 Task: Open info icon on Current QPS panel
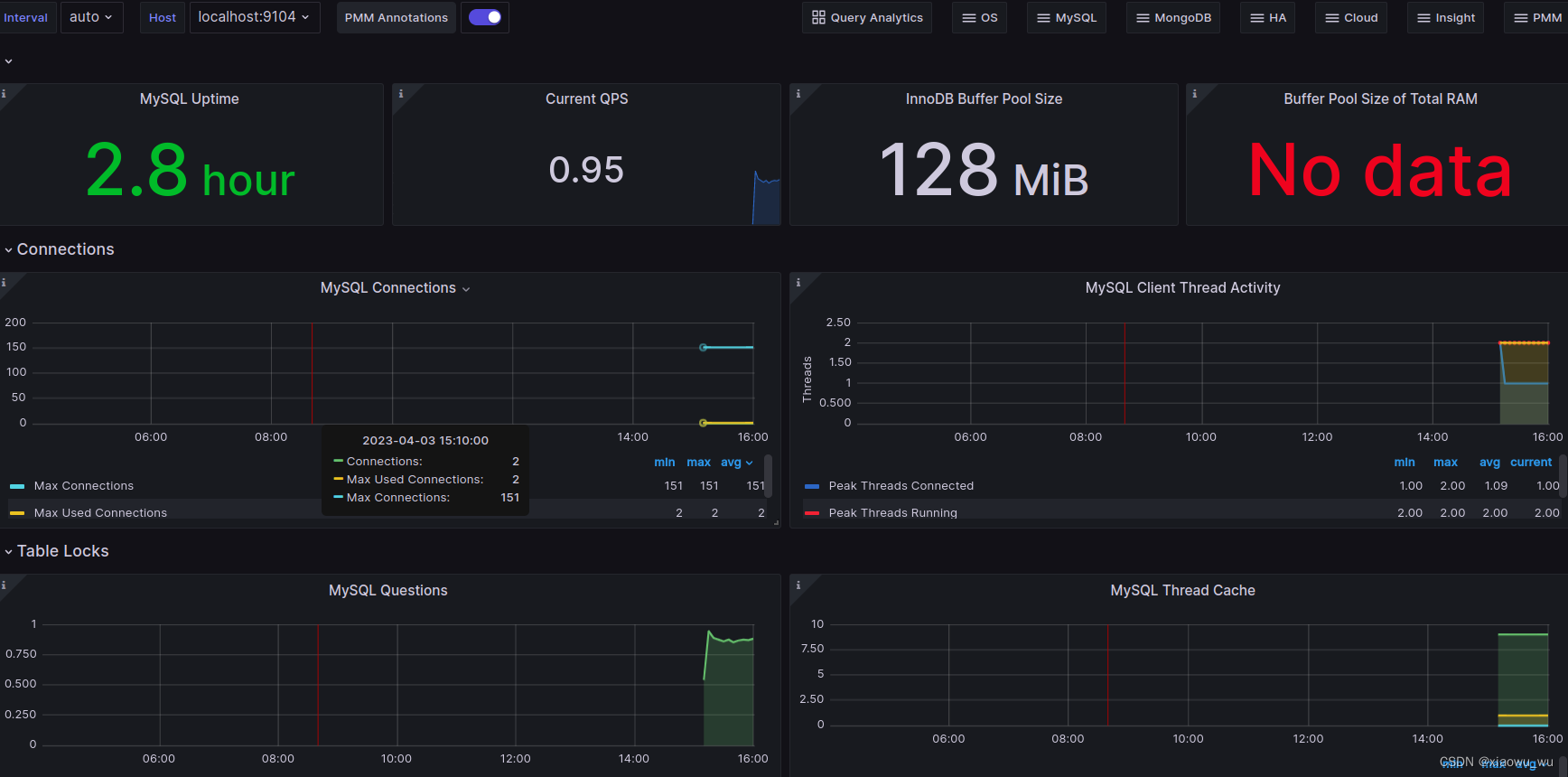point(401,93)
